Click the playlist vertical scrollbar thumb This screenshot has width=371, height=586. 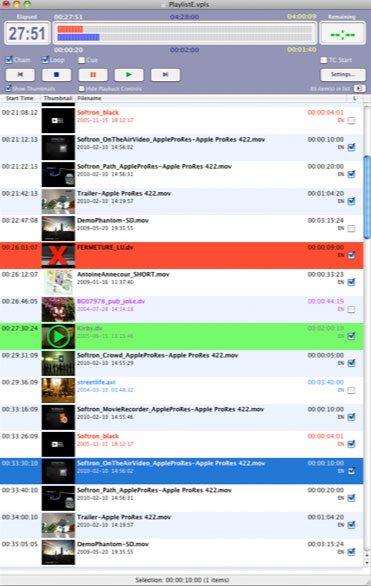tap(367, 197)
